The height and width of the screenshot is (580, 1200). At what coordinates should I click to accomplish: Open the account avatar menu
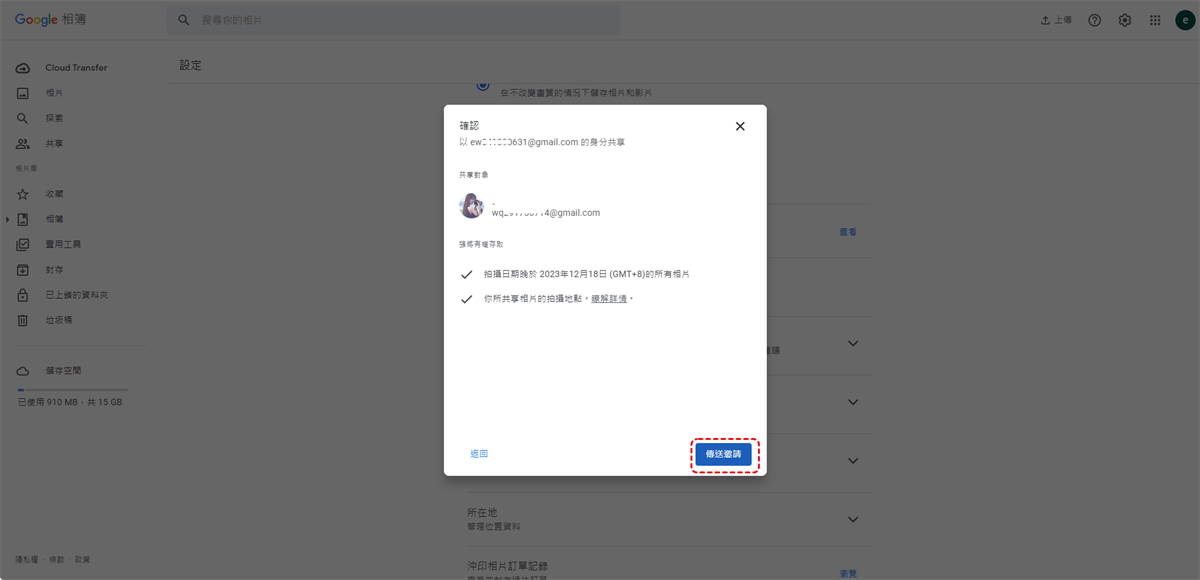point(1185,20)
